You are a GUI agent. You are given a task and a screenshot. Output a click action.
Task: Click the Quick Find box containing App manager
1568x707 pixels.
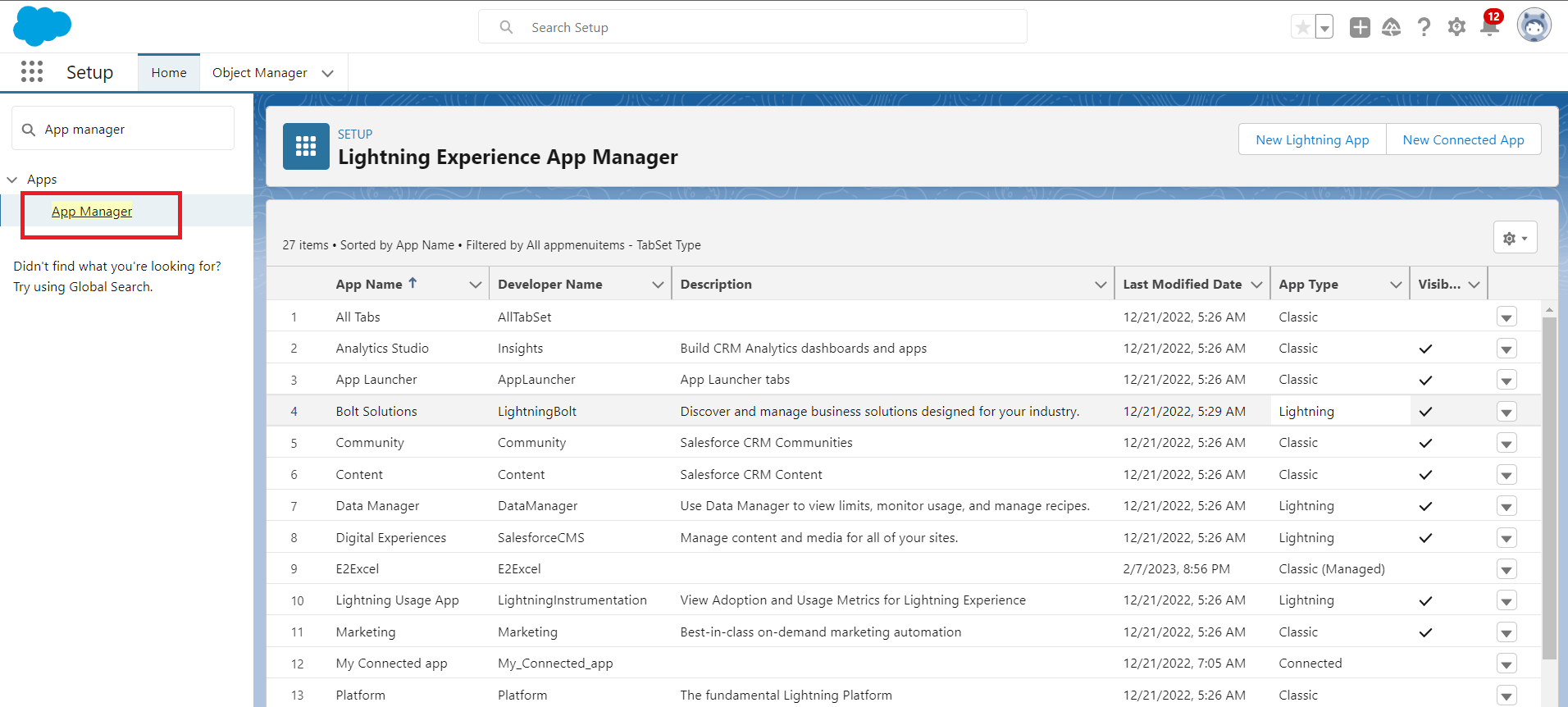pyautogui.click(x=123, y=129)
